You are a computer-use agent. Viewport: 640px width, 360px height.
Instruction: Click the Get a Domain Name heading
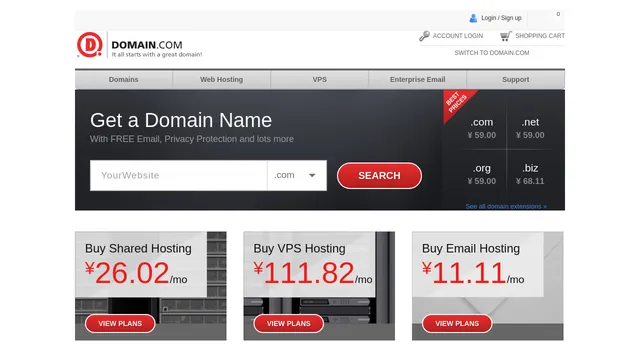point(181,120)
